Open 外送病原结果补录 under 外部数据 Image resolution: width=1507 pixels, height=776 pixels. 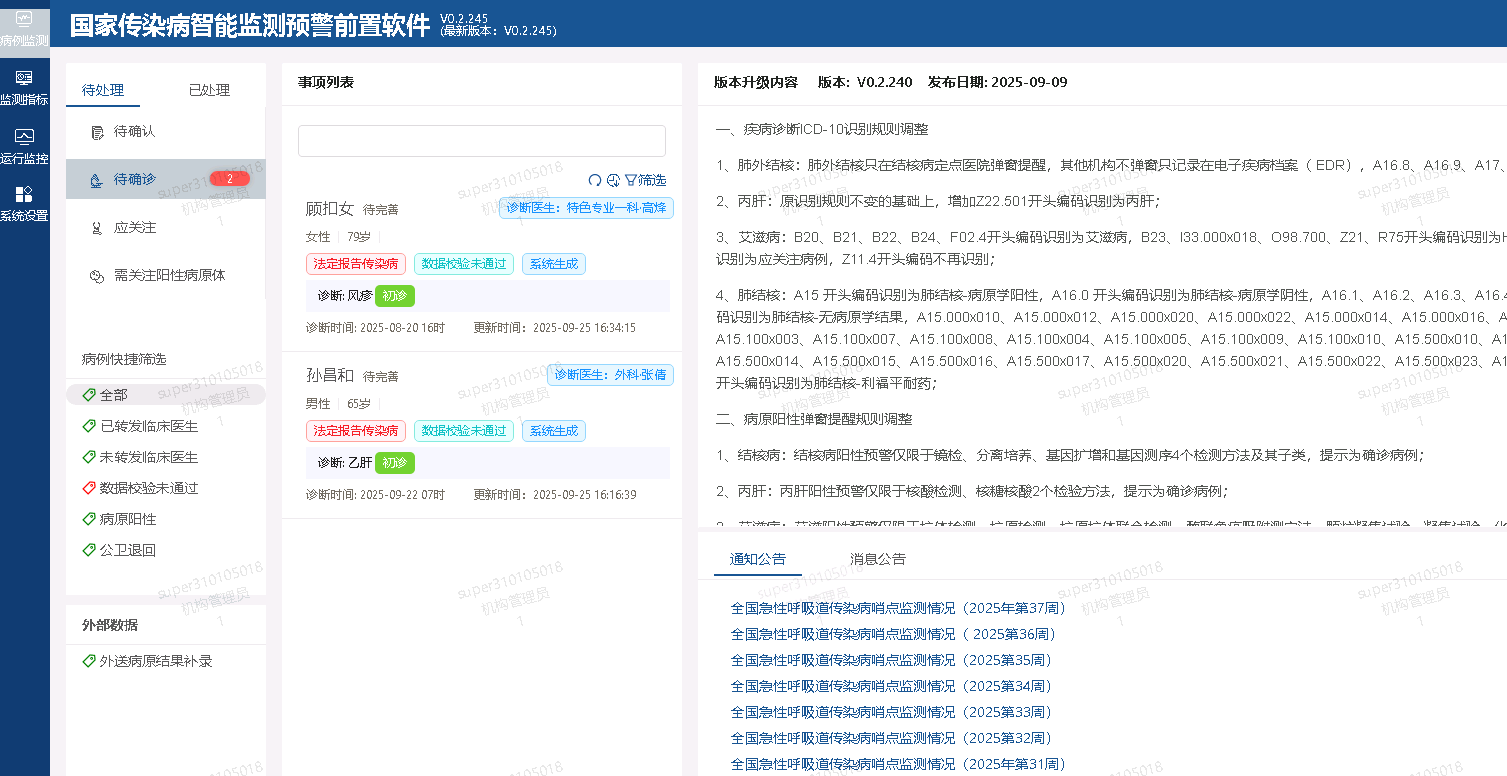147,661
